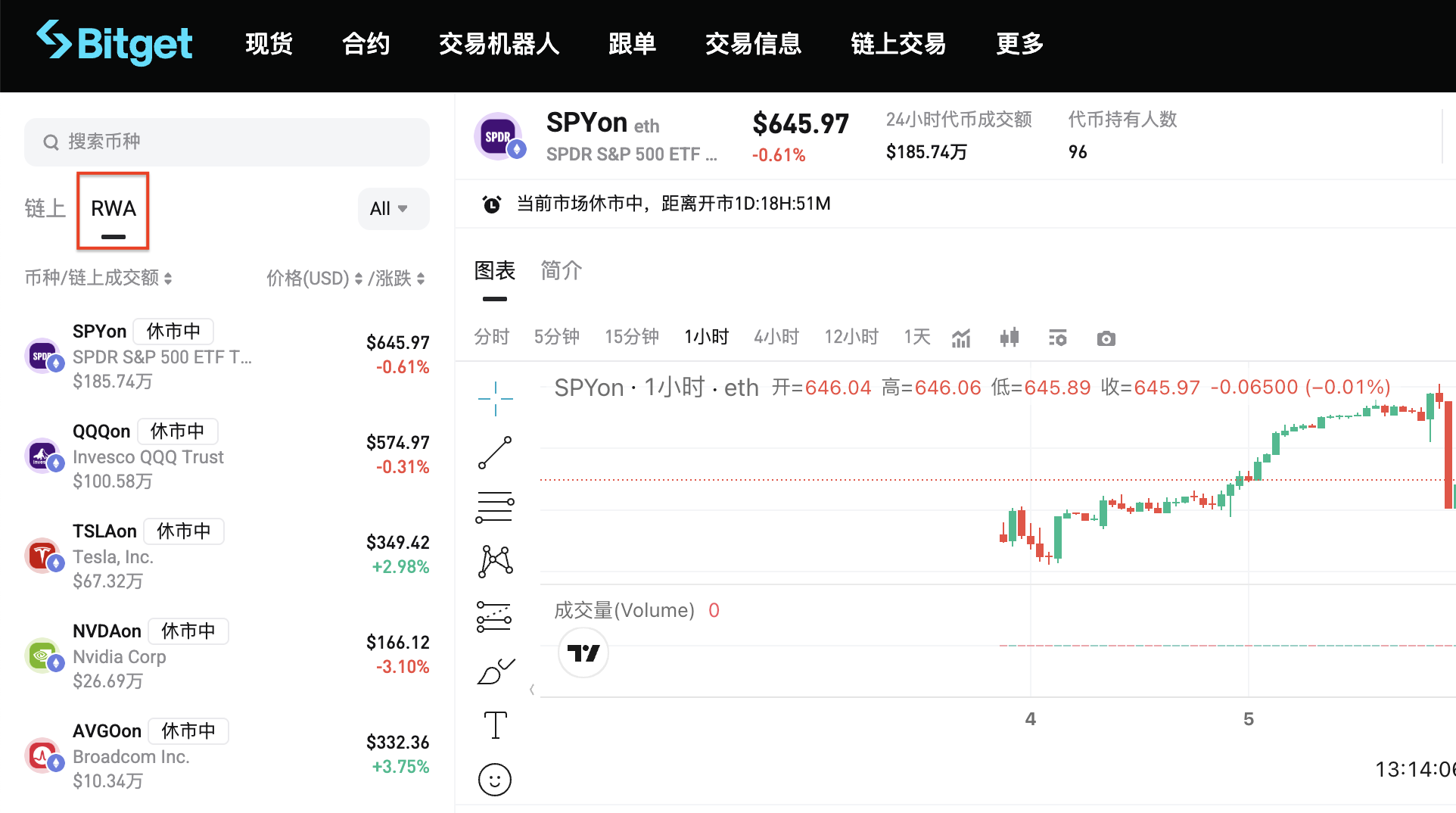Take a chart snapshot with camera icon
The height and width of the screenshot is (813, 1456).
click(x=1106, y=338)
